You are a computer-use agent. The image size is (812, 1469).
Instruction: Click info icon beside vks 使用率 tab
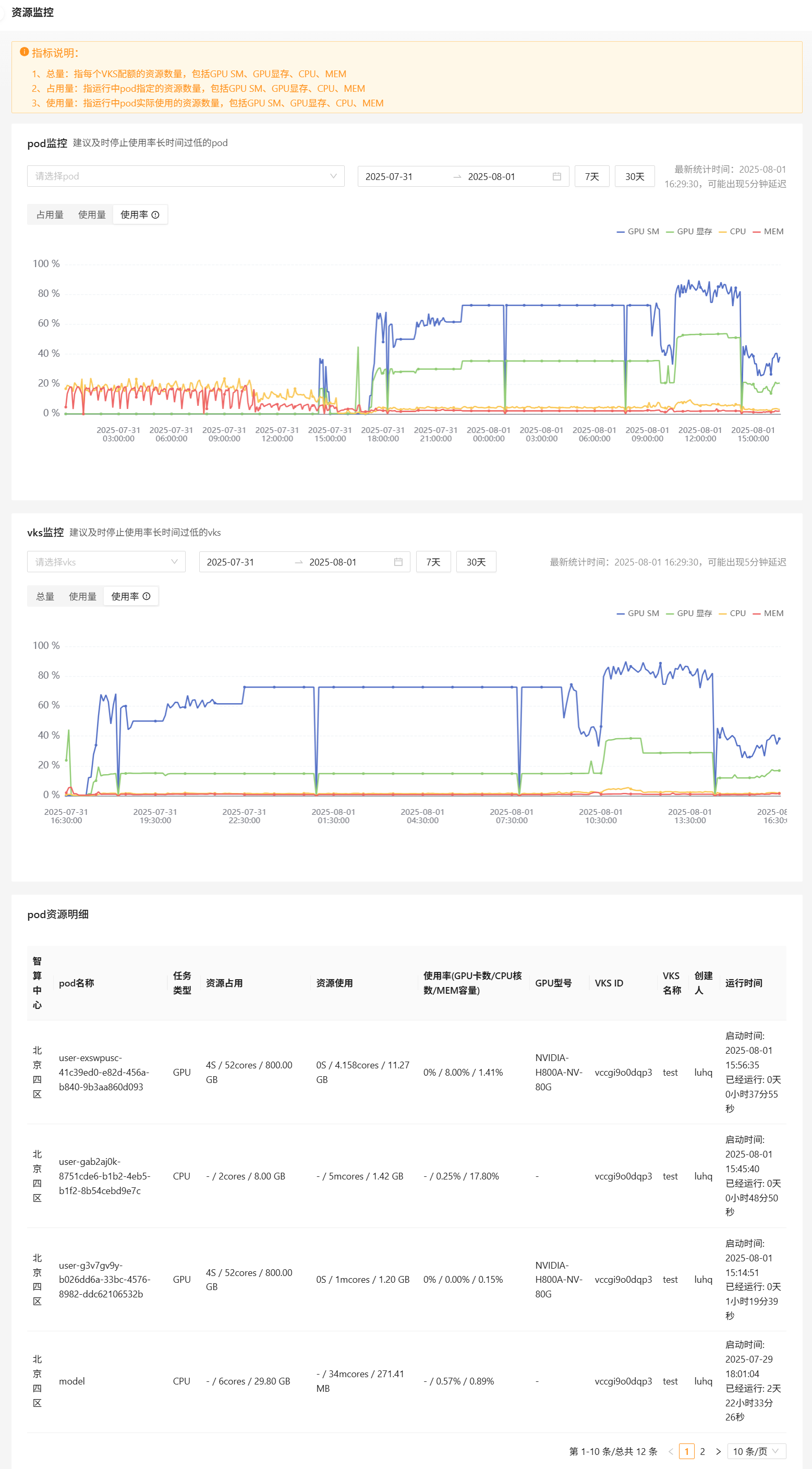pyautogui.click(x=147, y=596)
